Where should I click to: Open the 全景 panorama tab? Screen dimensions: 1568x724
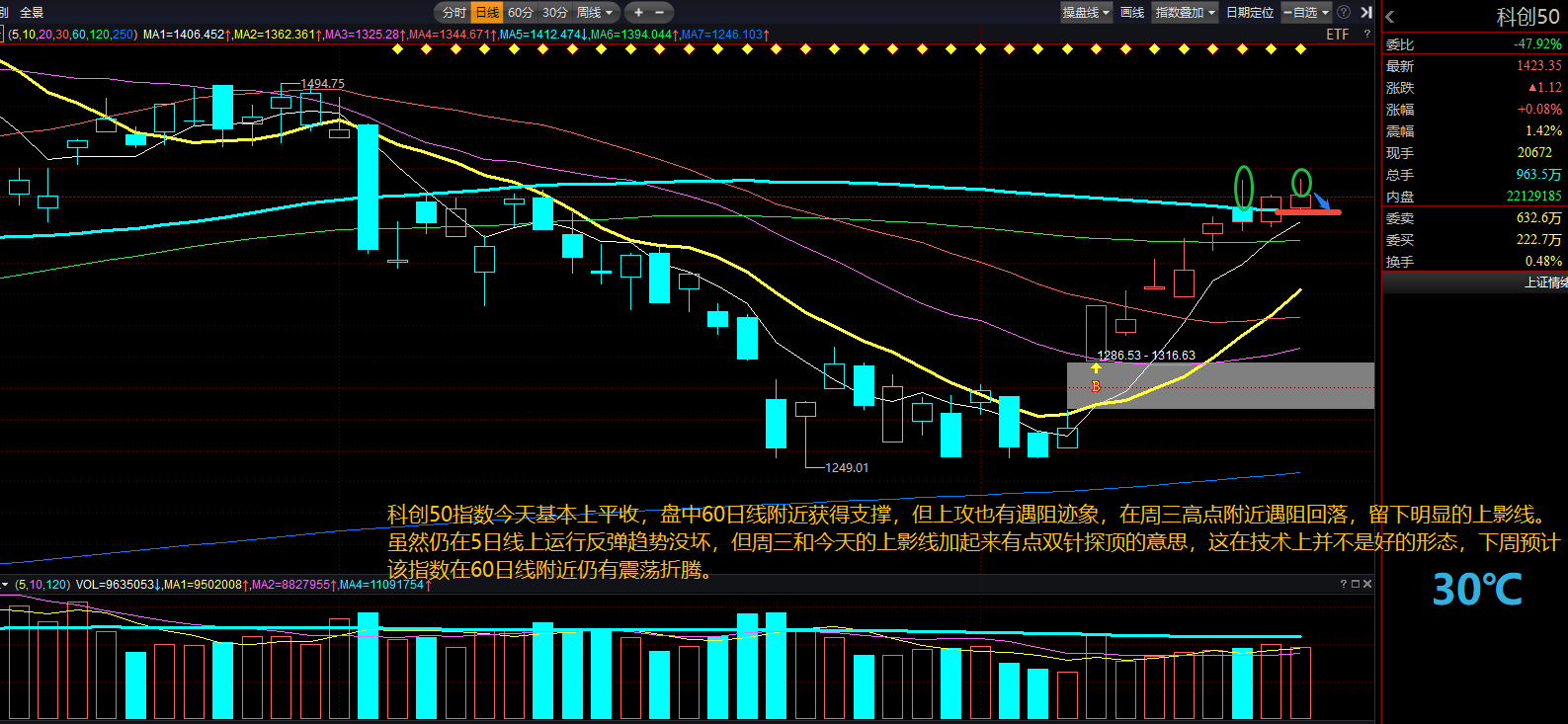tap(32, 13)
